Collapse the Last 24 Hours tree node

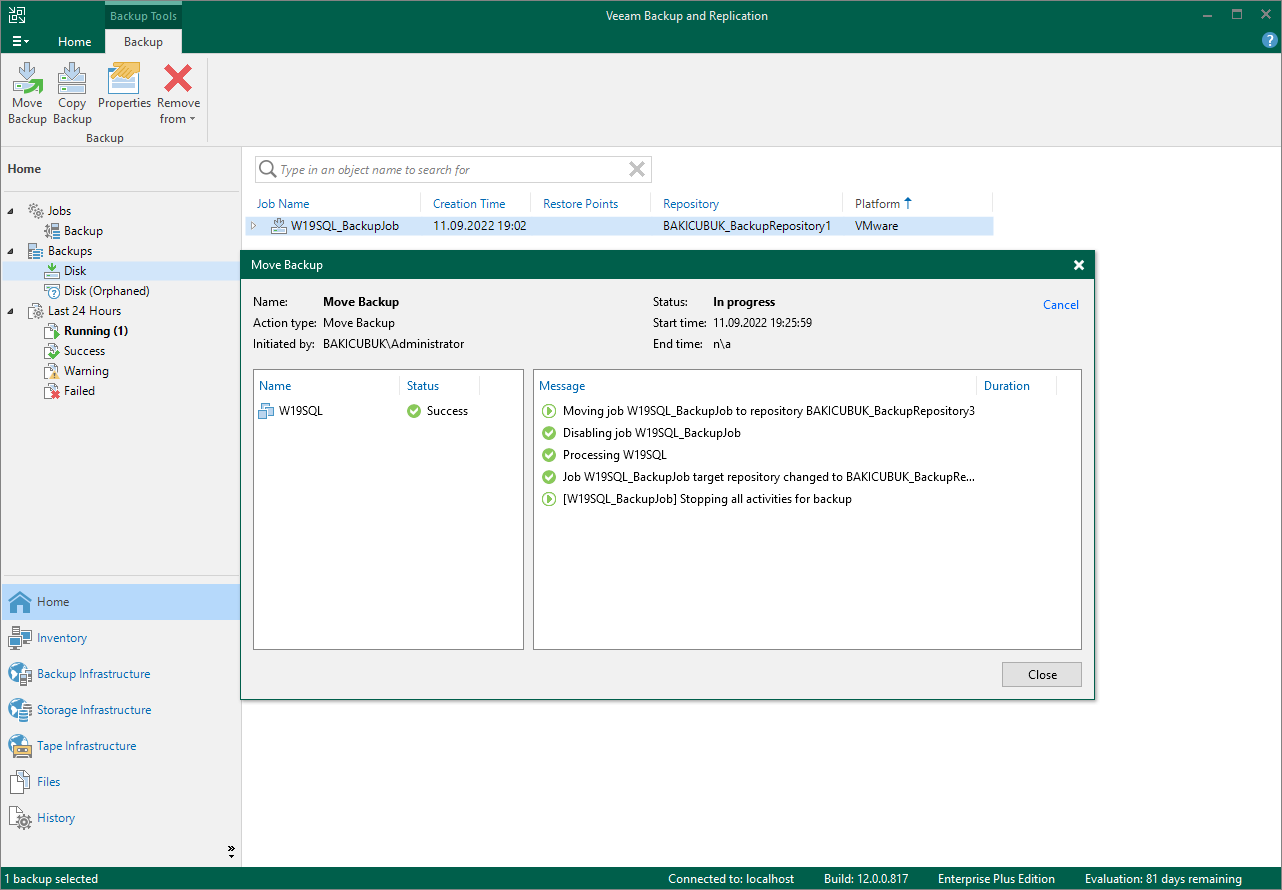click(x=12, y=311)
